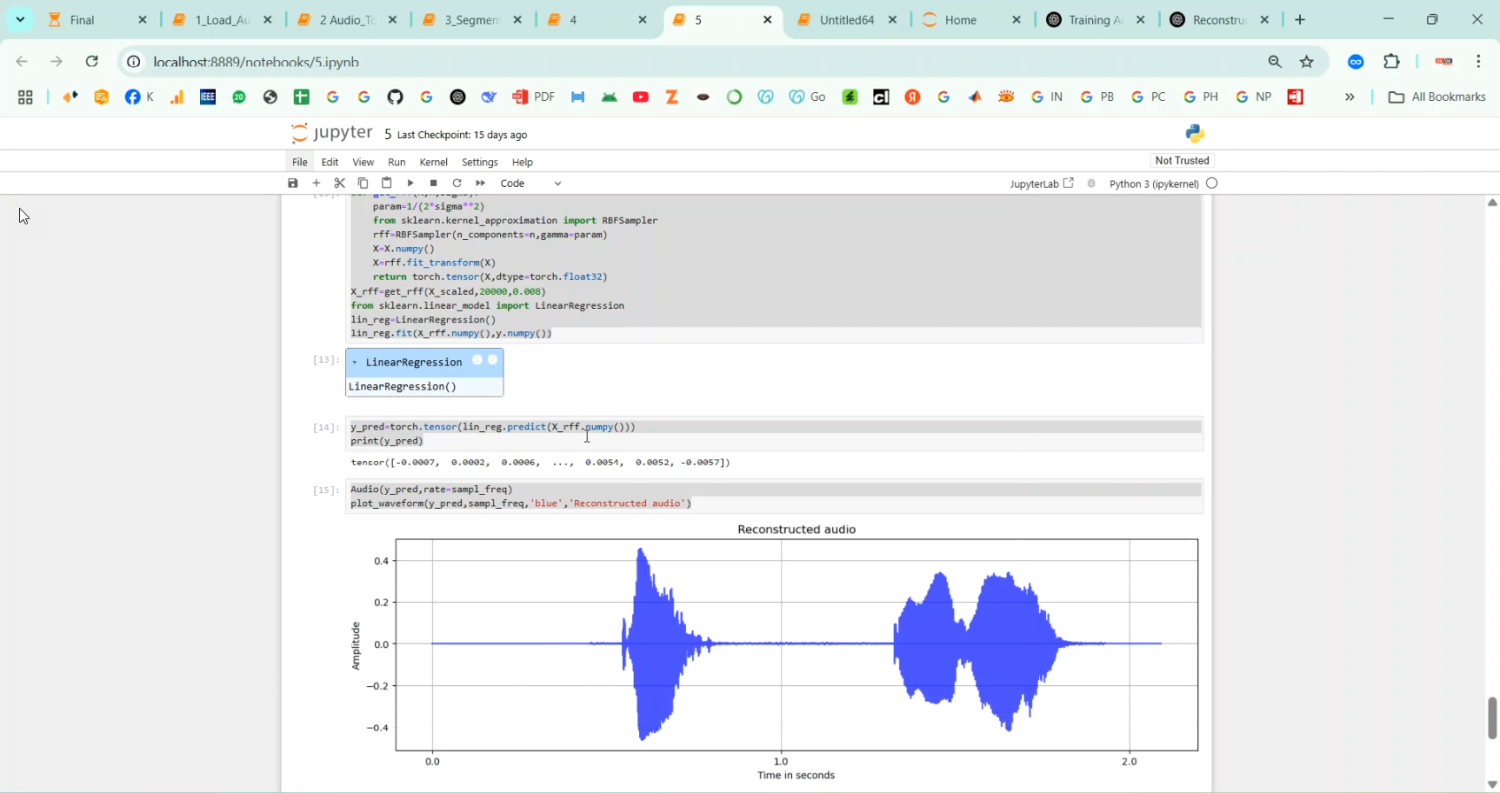
Task: Cut the selected cell using the scissors icon
Action: point(340,183)
